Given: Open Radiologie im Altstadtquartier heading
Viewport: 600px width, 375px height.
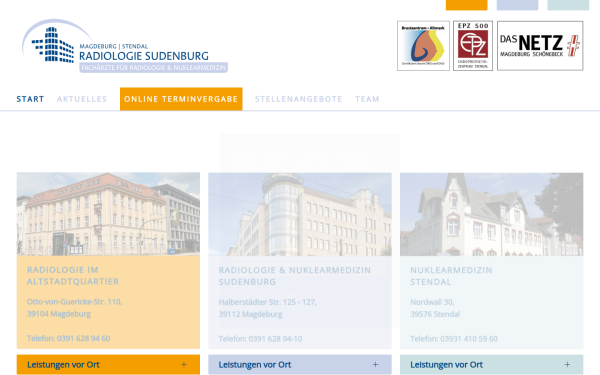Looking at the screenshot, I should pyautogui.click(x=73, y=276).
